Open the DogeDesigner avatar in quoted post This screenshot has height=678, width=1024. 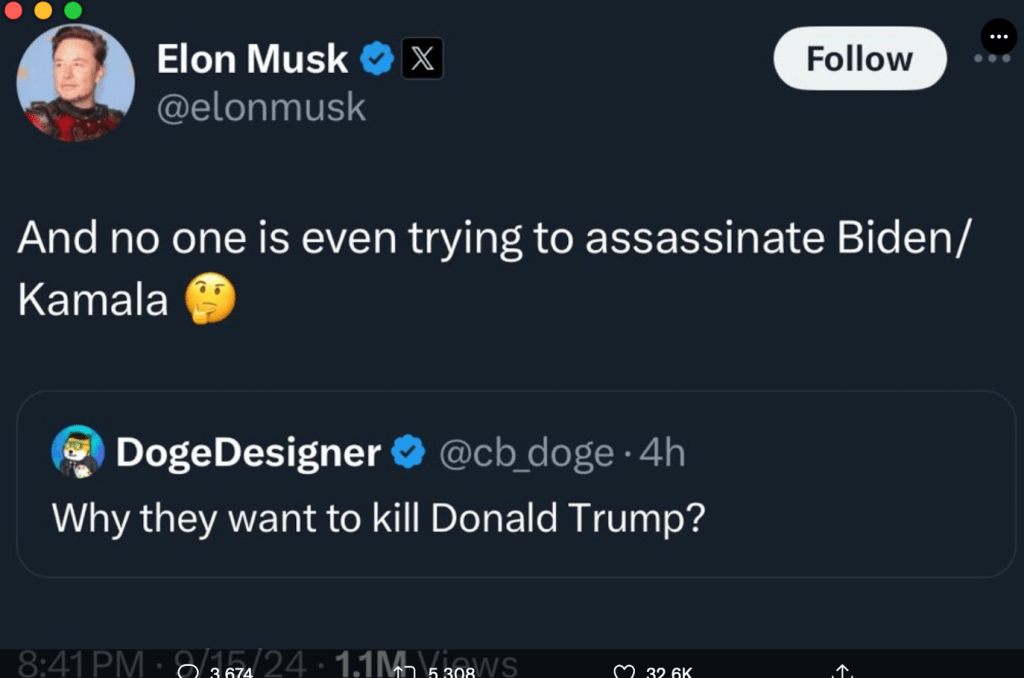[78, 452]
